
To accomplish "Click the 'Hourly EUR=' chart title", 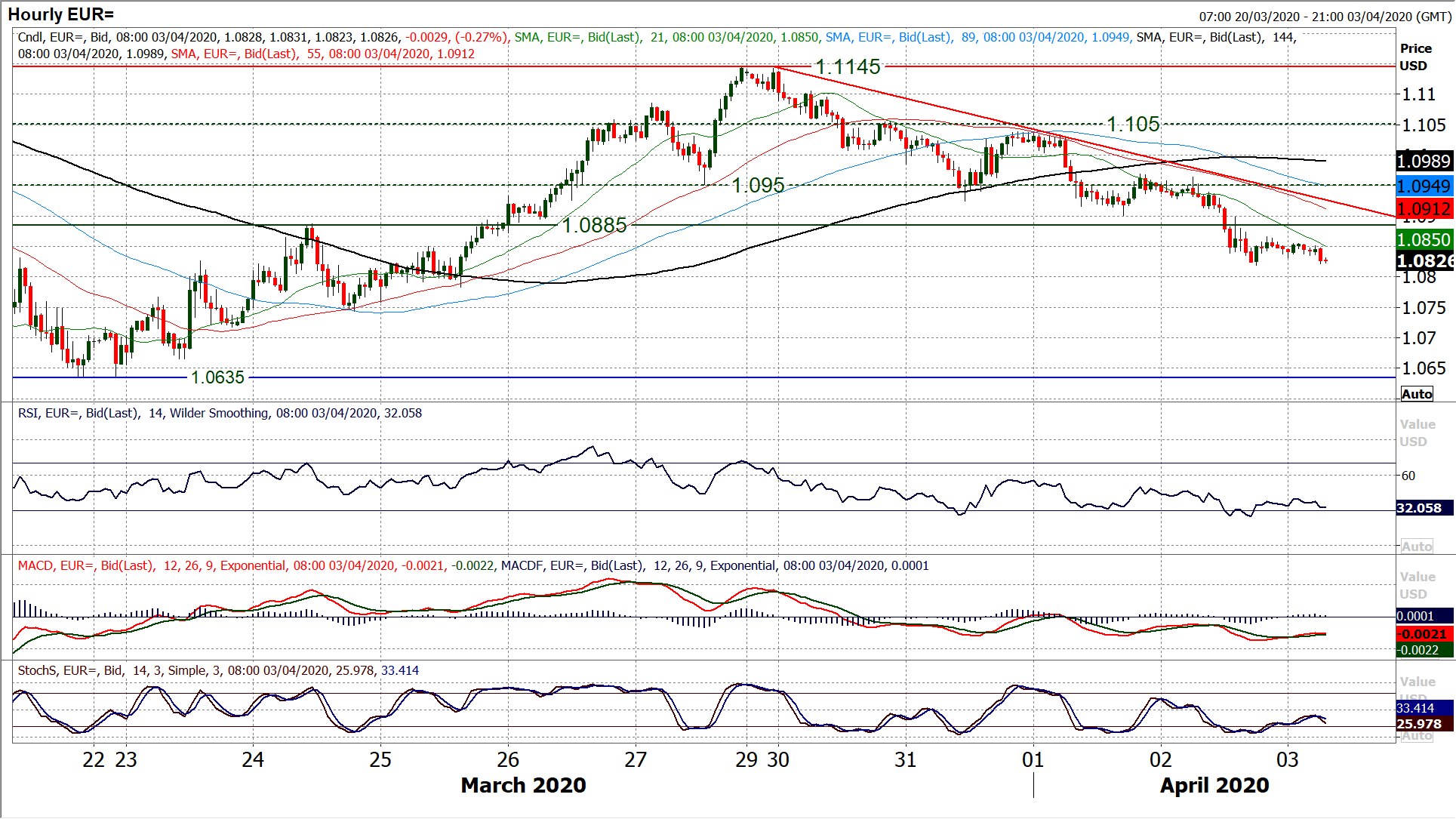I will (61, 14).
